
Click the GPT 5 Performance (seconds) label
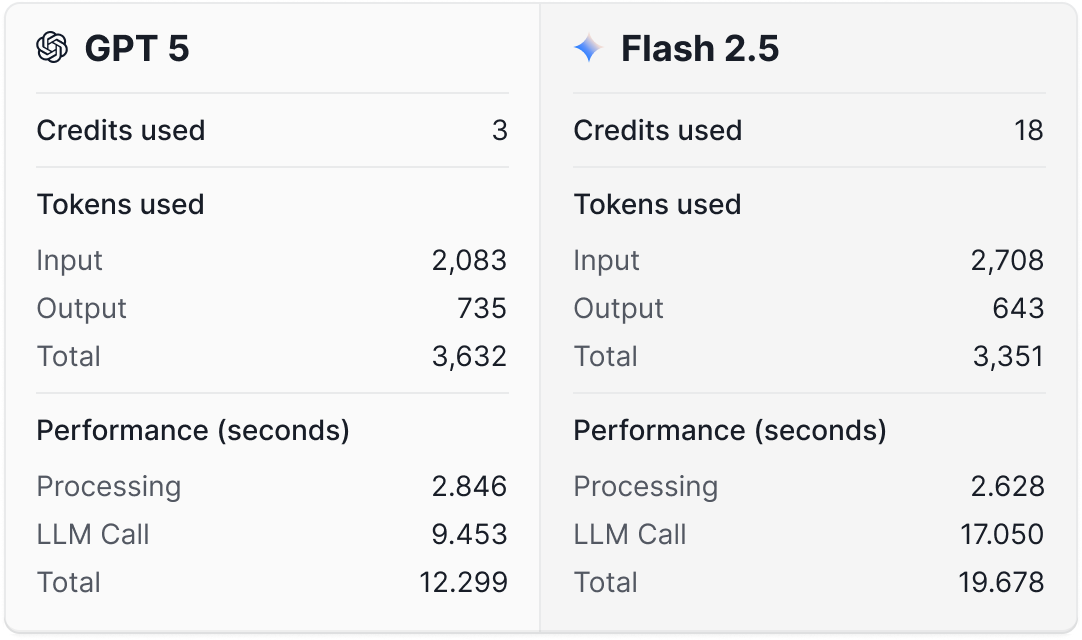click(193, 431)
